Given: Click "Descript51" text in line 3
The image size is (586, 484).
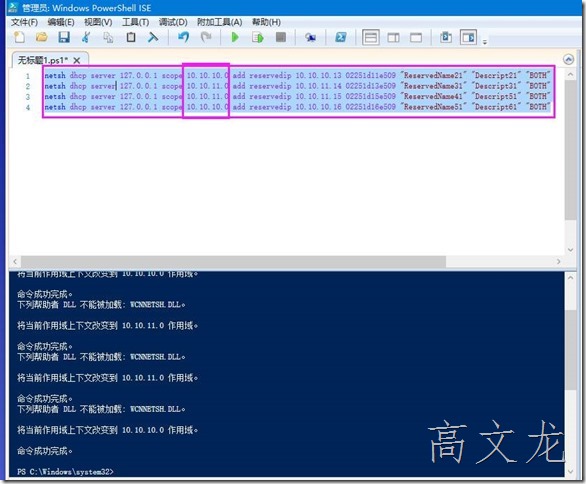Looking at the screenshot, I should [496, 96].
